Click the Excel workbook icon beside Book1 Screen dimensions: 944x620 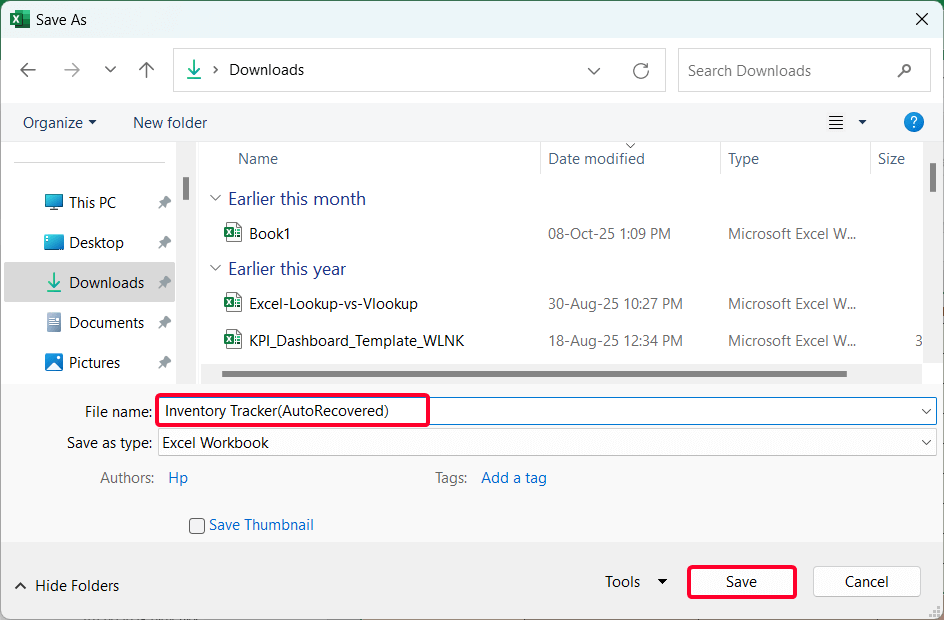pos(233,233)
